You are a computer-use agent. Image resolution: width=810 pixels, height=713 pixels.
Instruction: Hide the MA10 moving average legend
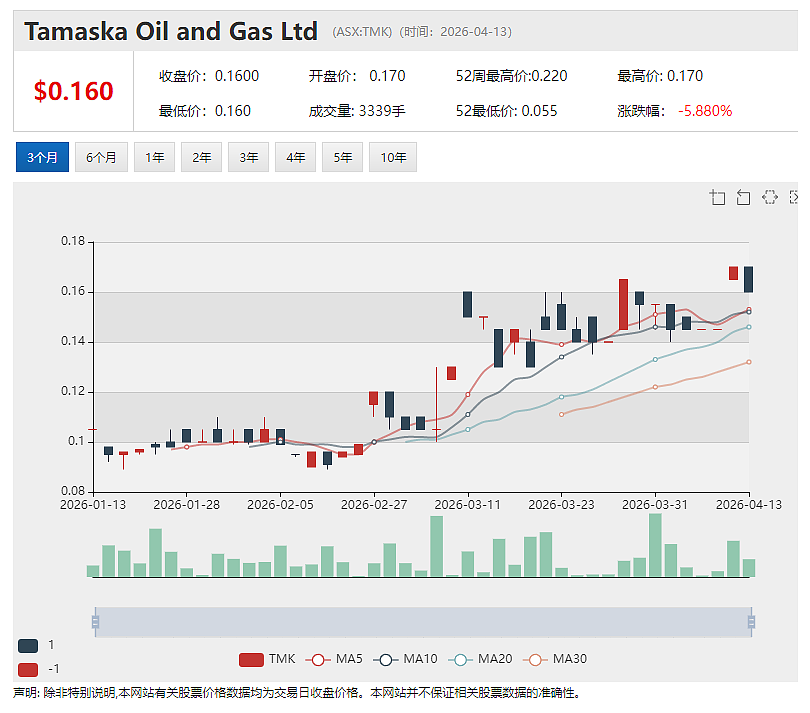click(406, 659)
